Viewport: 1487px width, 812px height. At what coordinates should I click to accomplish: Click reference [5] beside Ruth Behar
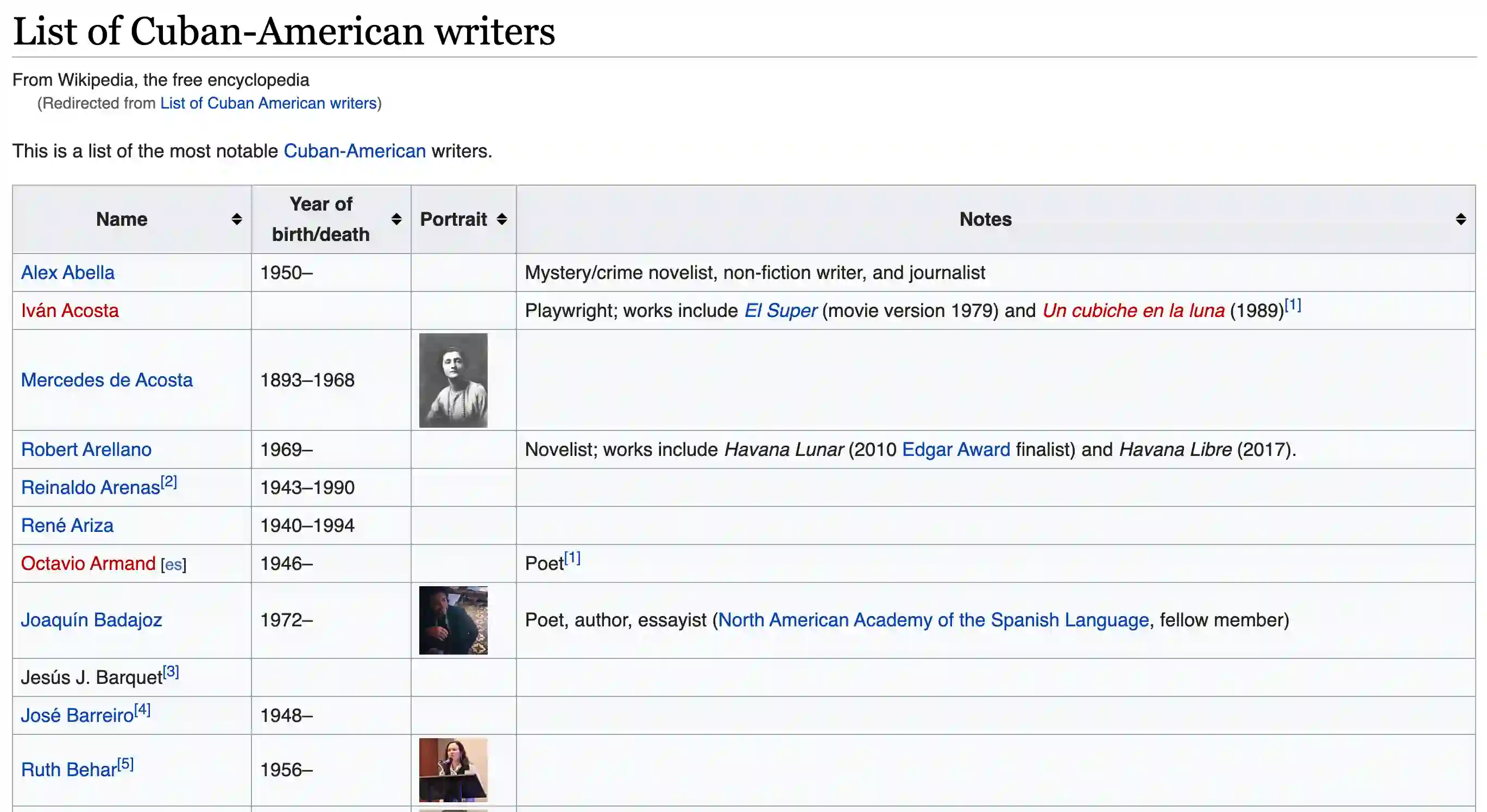125,764
